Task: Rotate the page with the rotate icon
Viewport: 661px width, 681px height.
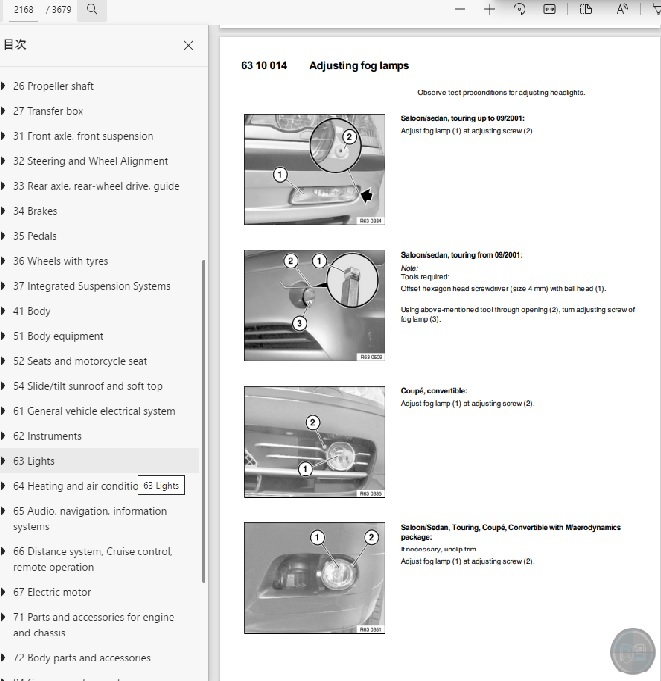Action: point(519,9)
